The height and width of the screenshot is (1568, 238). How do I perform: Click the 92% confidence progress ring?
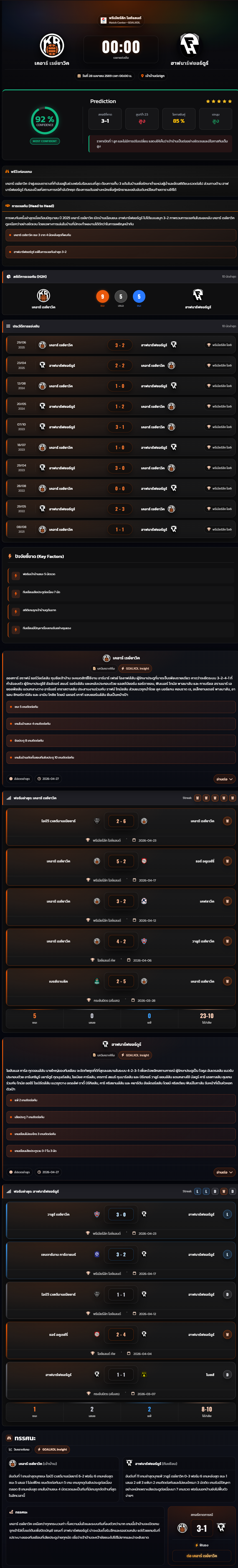(45, 121)
